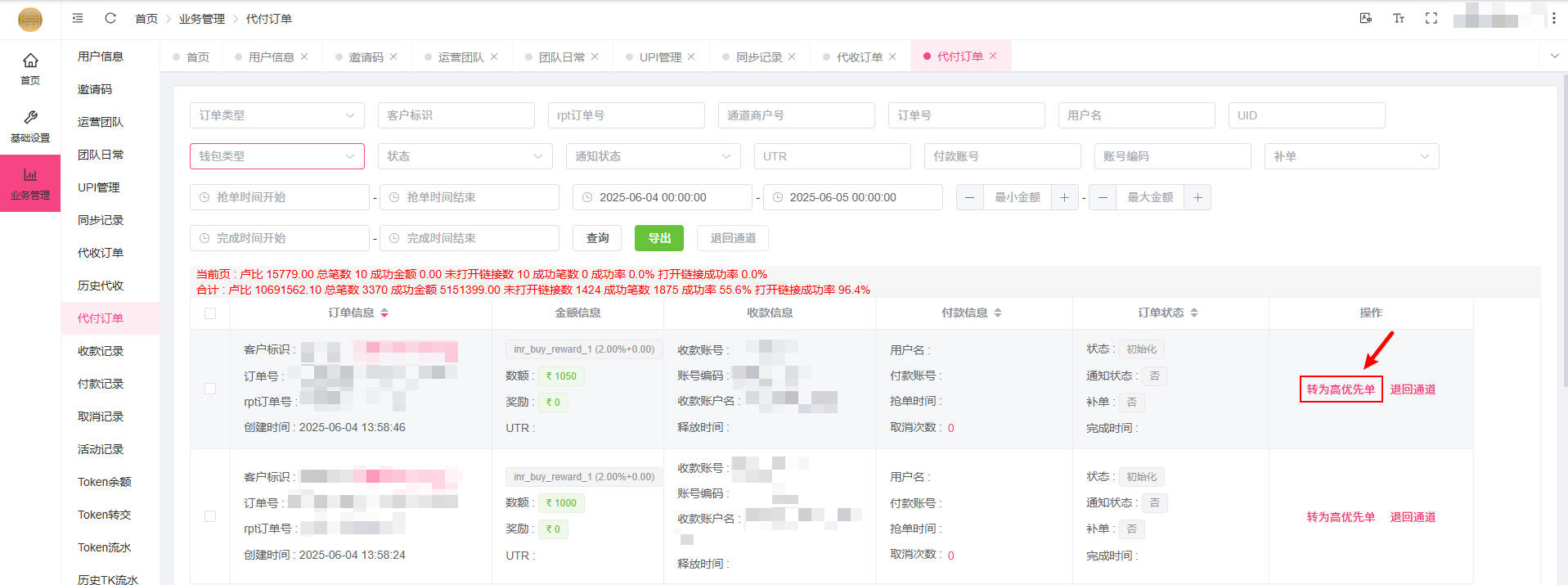This screenshot has width=1568, height=585.
Task: Sort by 订单信息 column arrows
Action: pyautogui.click(x=384, y=313)
